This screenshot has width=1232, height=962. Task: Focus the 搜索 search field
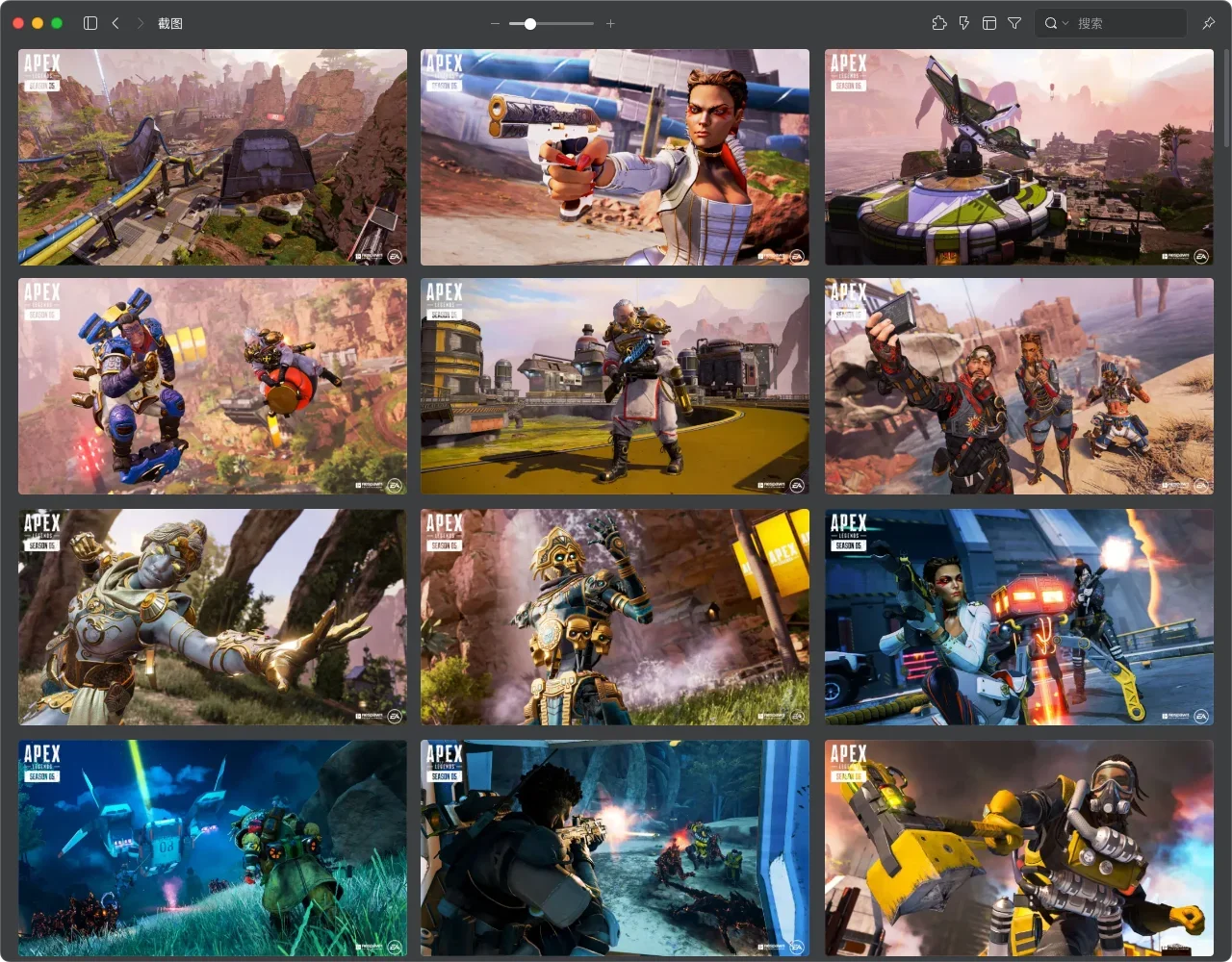(1111, 23)
